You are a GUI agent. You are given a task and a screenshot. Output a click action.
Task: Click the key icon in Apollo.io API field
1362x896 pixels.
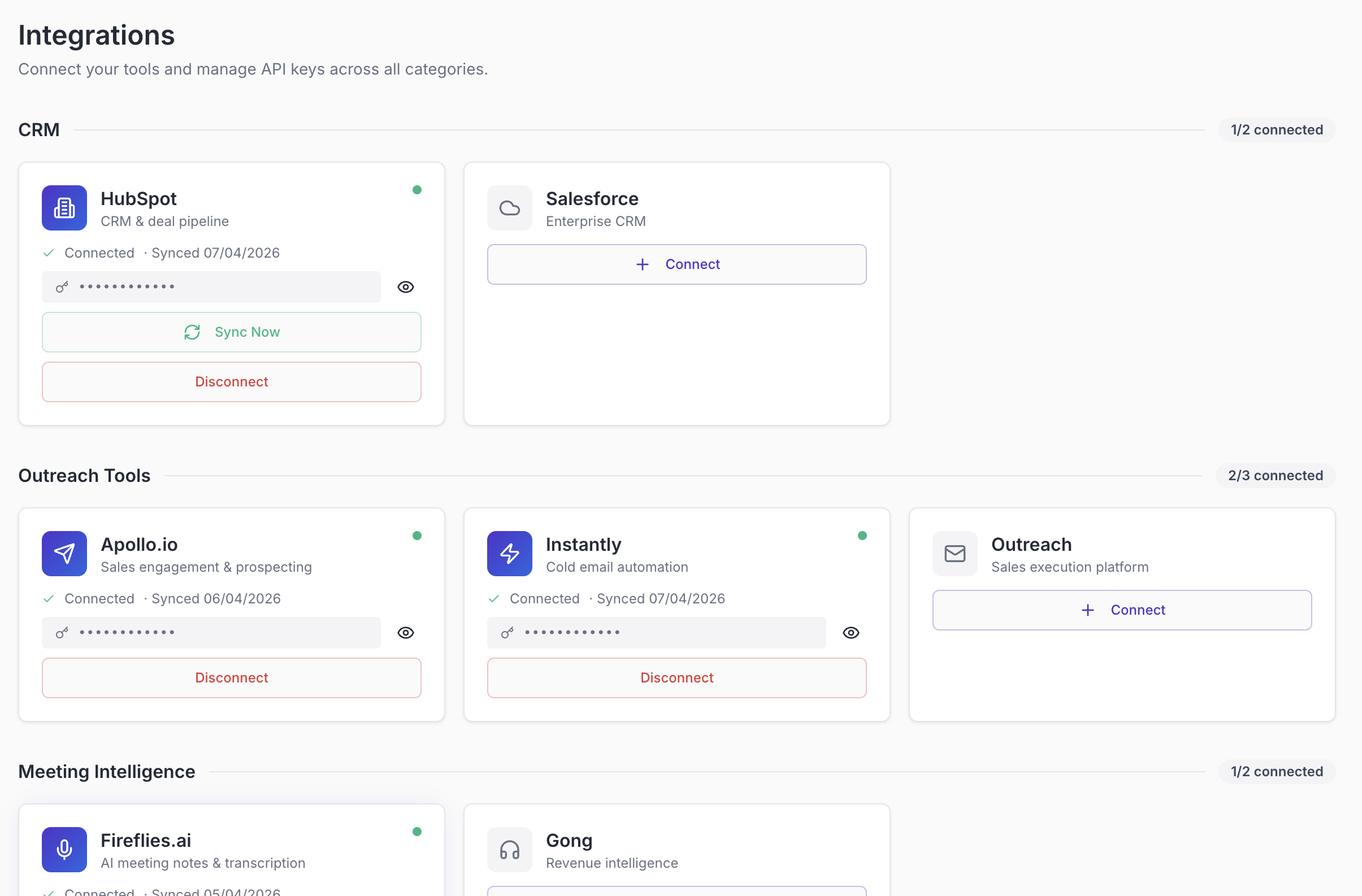[62, 632]
